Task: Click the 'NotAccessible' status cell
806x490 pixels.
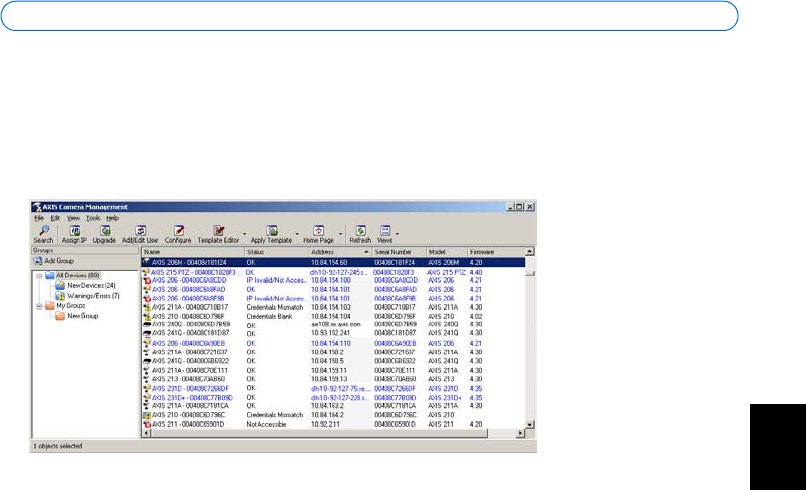Action: click(266, 424)
